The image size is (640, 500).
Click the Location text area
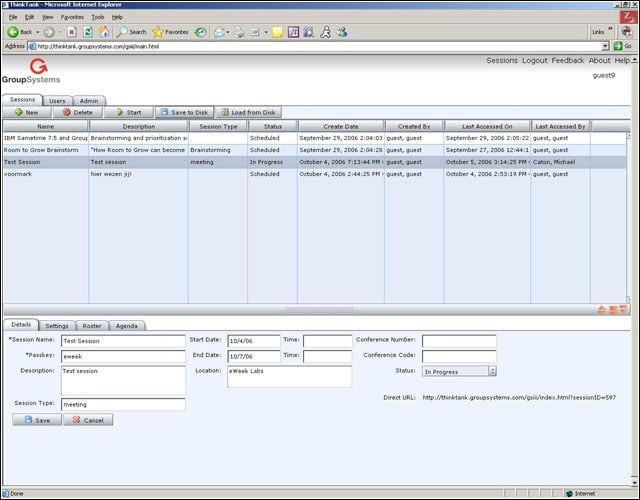coord(289,376)
